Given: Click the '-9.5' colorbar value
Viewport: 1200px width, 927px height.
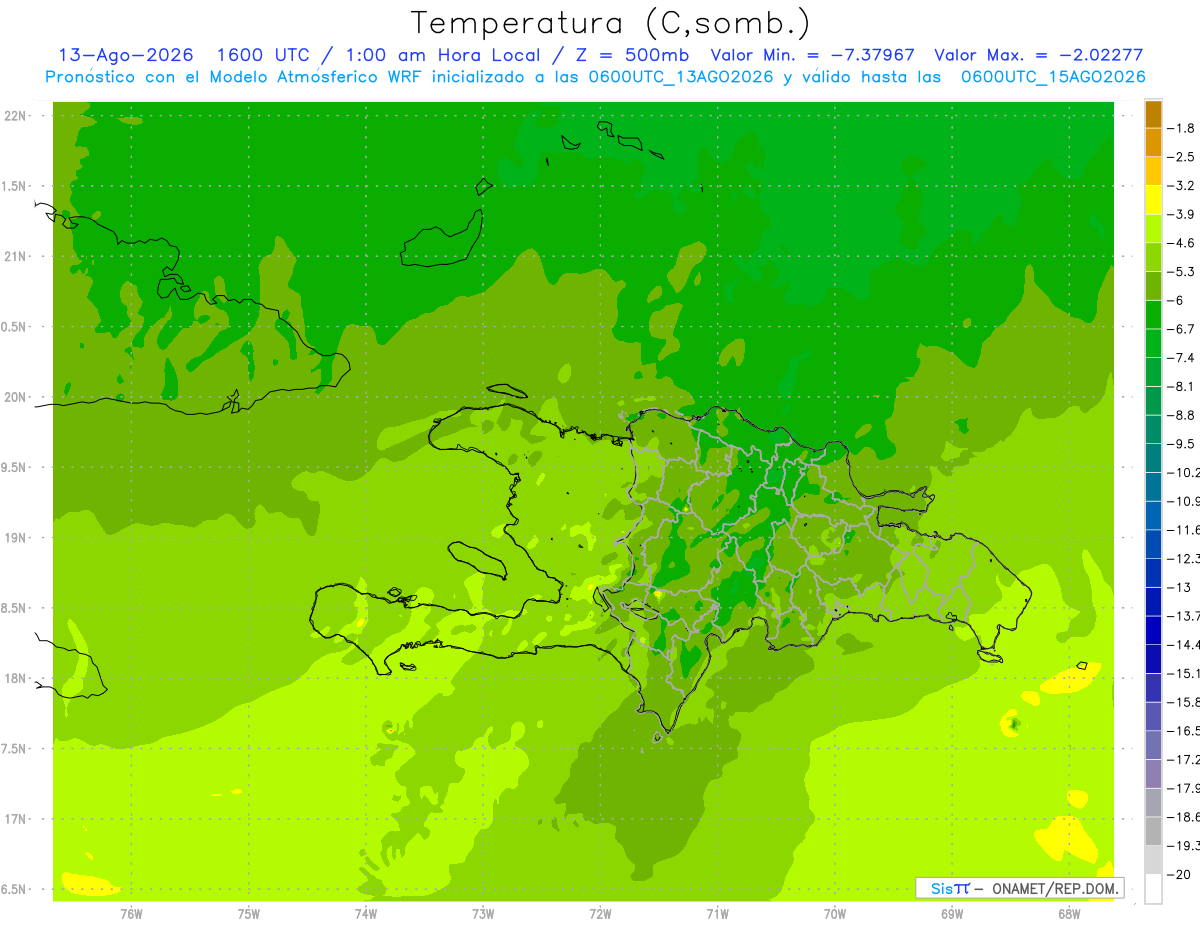Looking at the screenshot, I should [1182, 443].
